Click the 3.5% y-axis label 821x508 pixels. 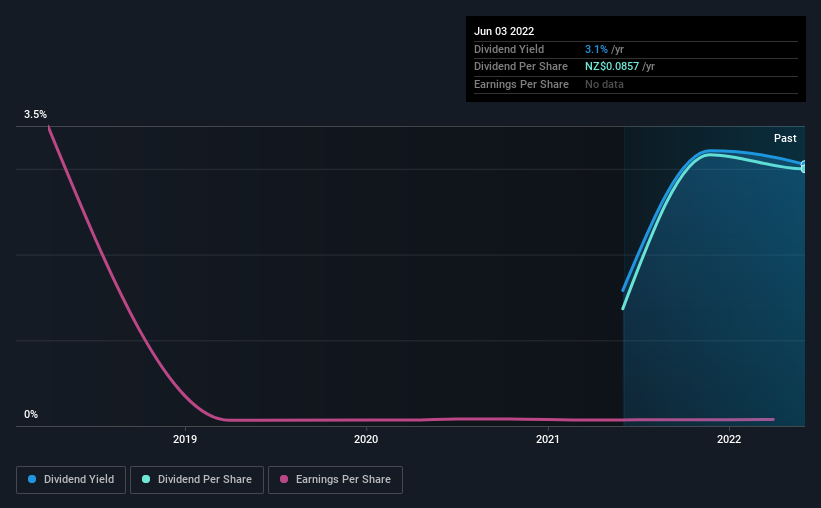35,114
